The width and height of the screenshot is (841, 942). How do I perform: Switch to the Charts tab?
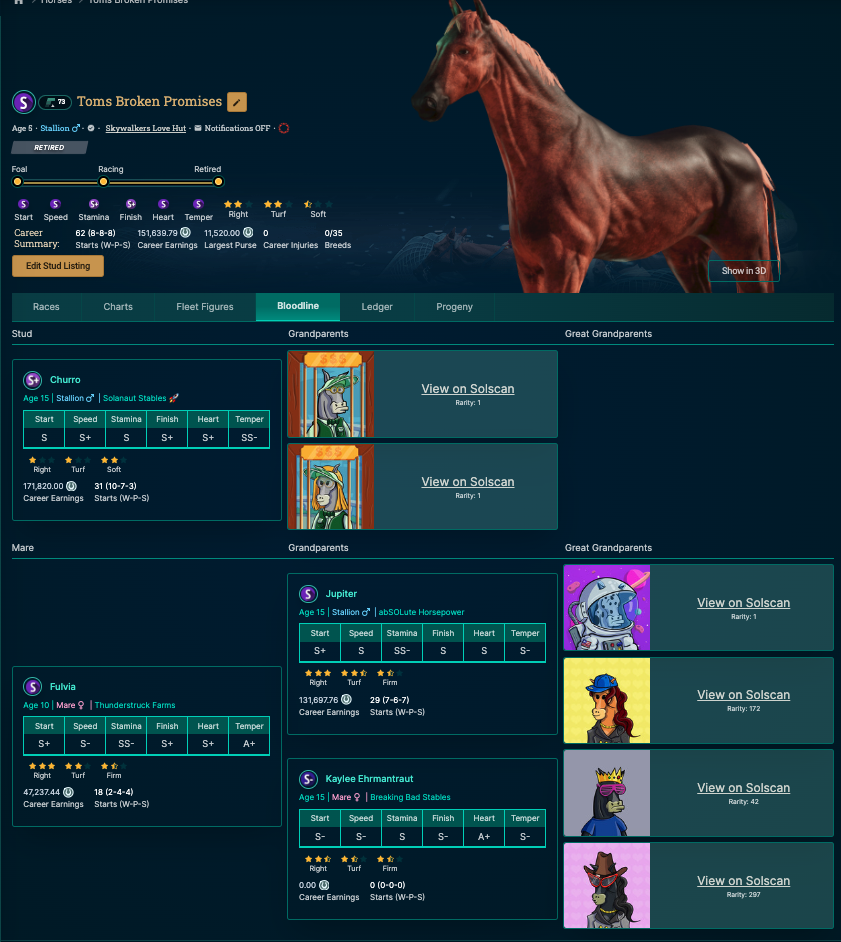(118, 307)
